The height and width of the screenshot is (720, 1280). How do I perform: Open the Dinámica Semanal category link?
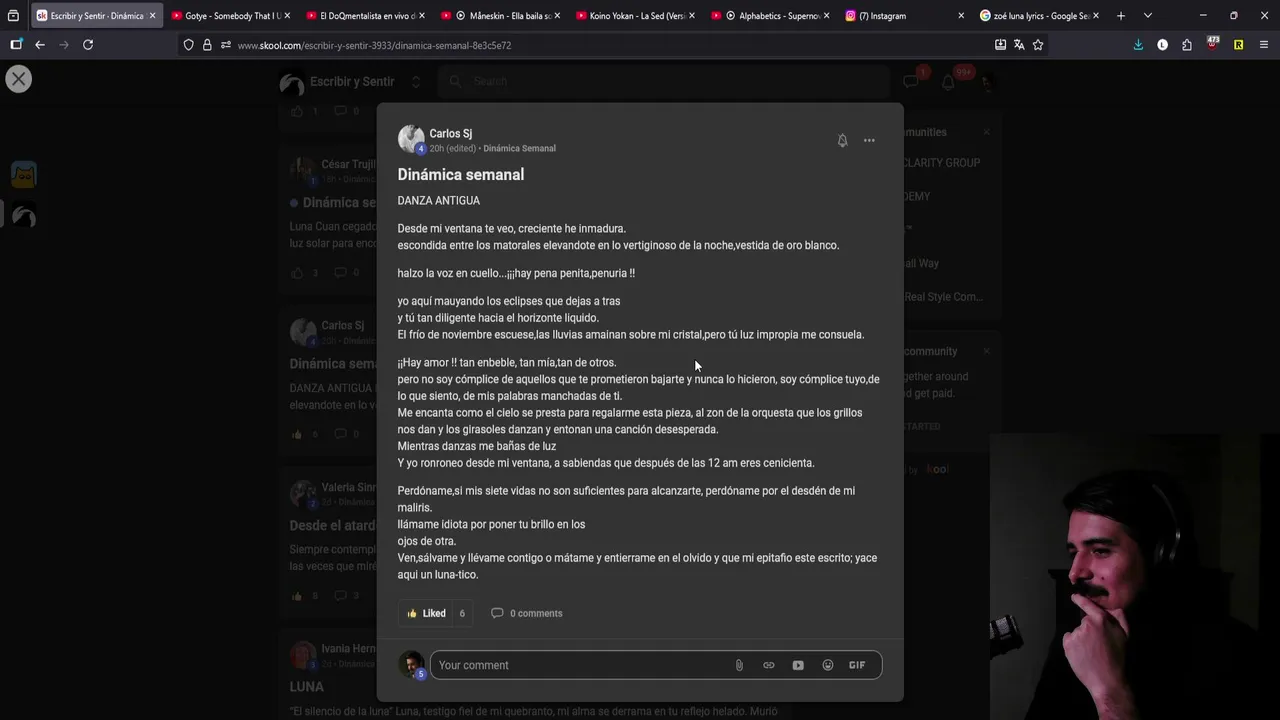519,148
